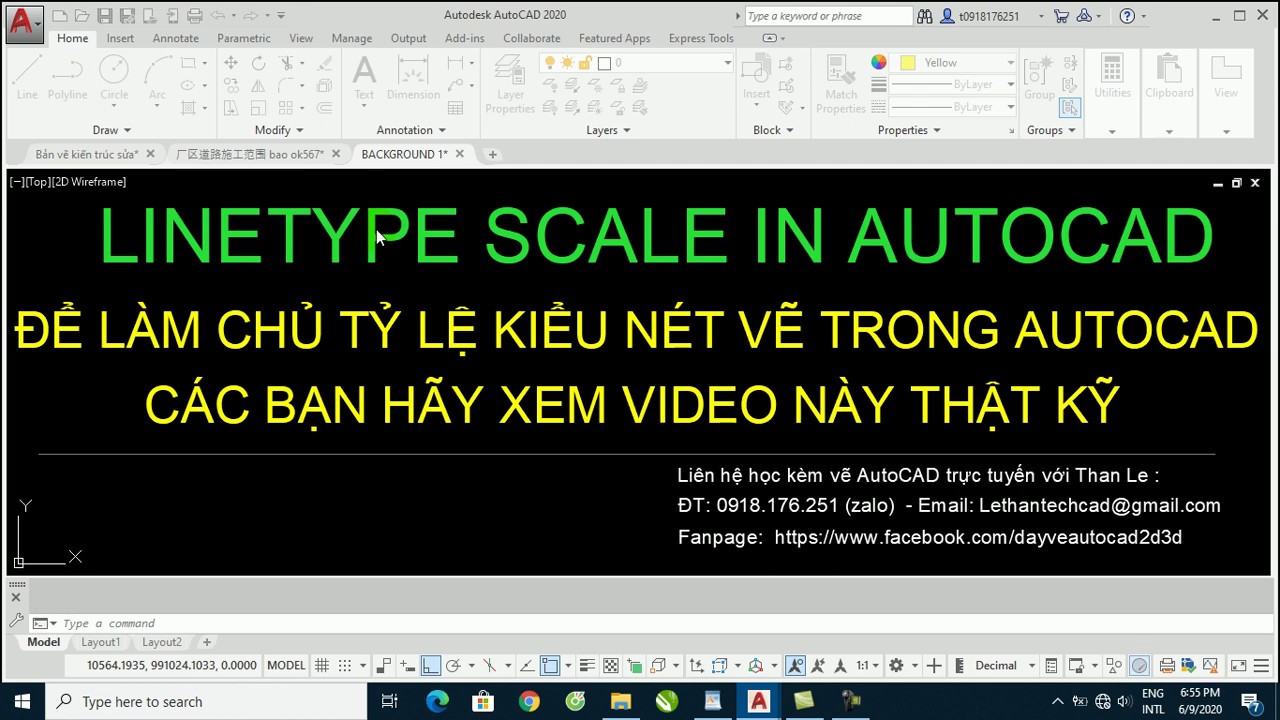Click the Erase tool in Modify panel
The image size is (1280, 720).
[324, 63]
